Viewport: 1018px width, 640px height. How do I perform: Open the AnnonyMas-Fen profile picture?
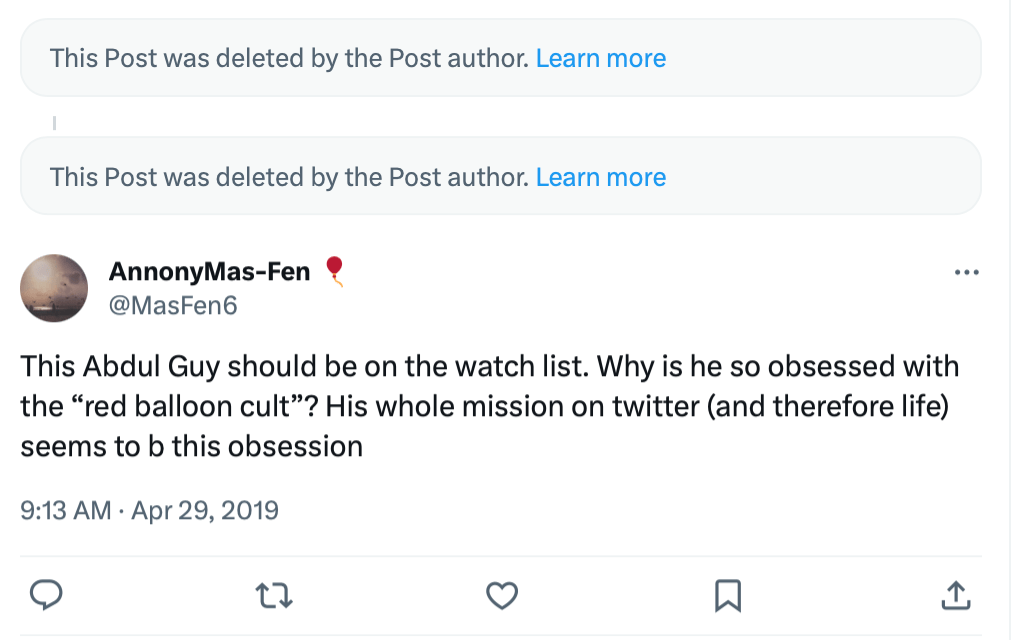pyautogui.click(x=54, y=288)
